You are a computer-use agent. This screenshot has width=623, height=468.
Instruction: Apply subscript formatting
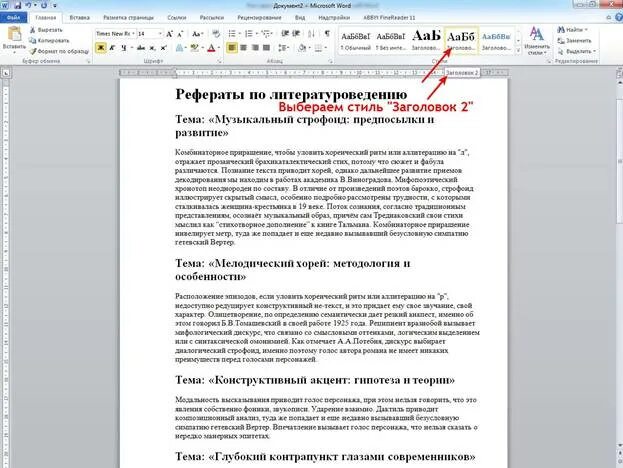(153, 48)
